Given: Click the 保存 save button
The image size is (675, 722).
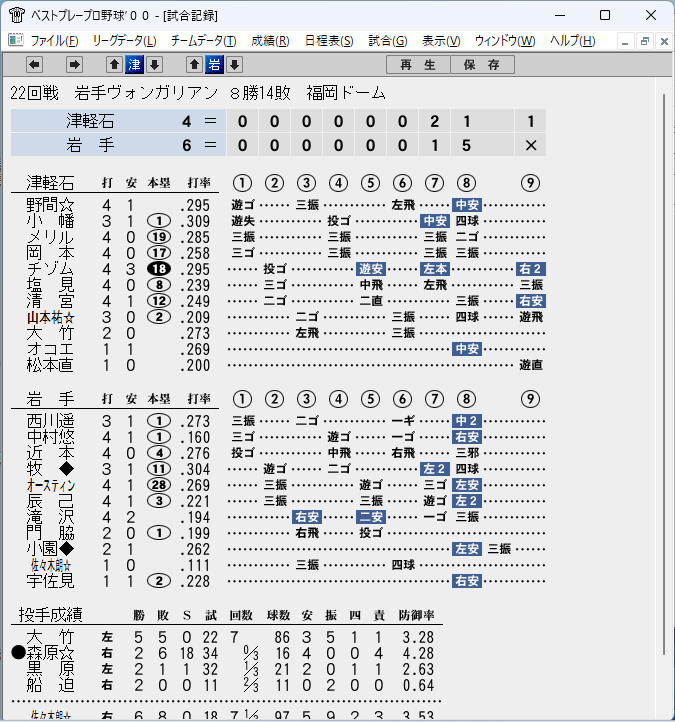Looking at the screenshot, I should tap(482, 65).
